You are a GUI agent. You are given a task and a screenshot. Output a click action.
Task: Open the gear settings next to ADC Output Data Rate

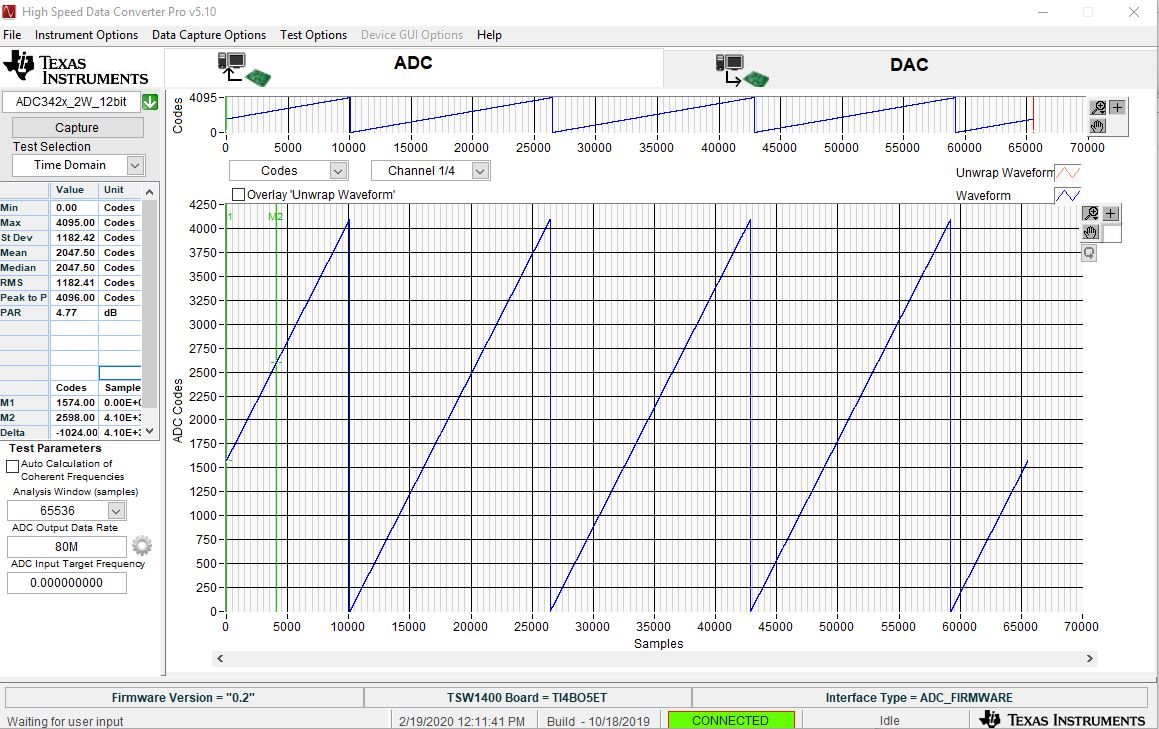(142, 546)
